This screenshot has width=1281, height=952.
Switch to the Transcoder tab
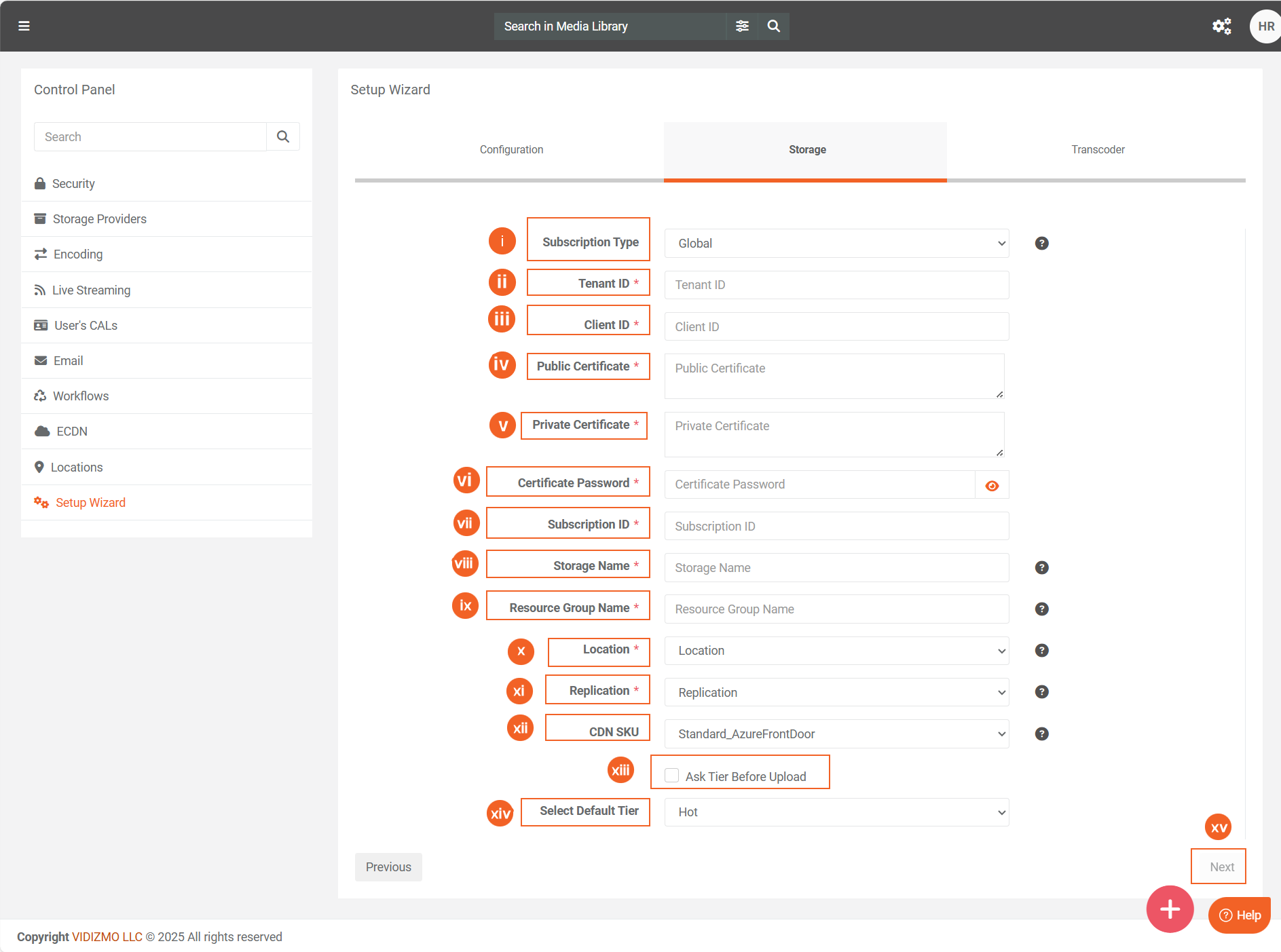tap(1097, 149)
